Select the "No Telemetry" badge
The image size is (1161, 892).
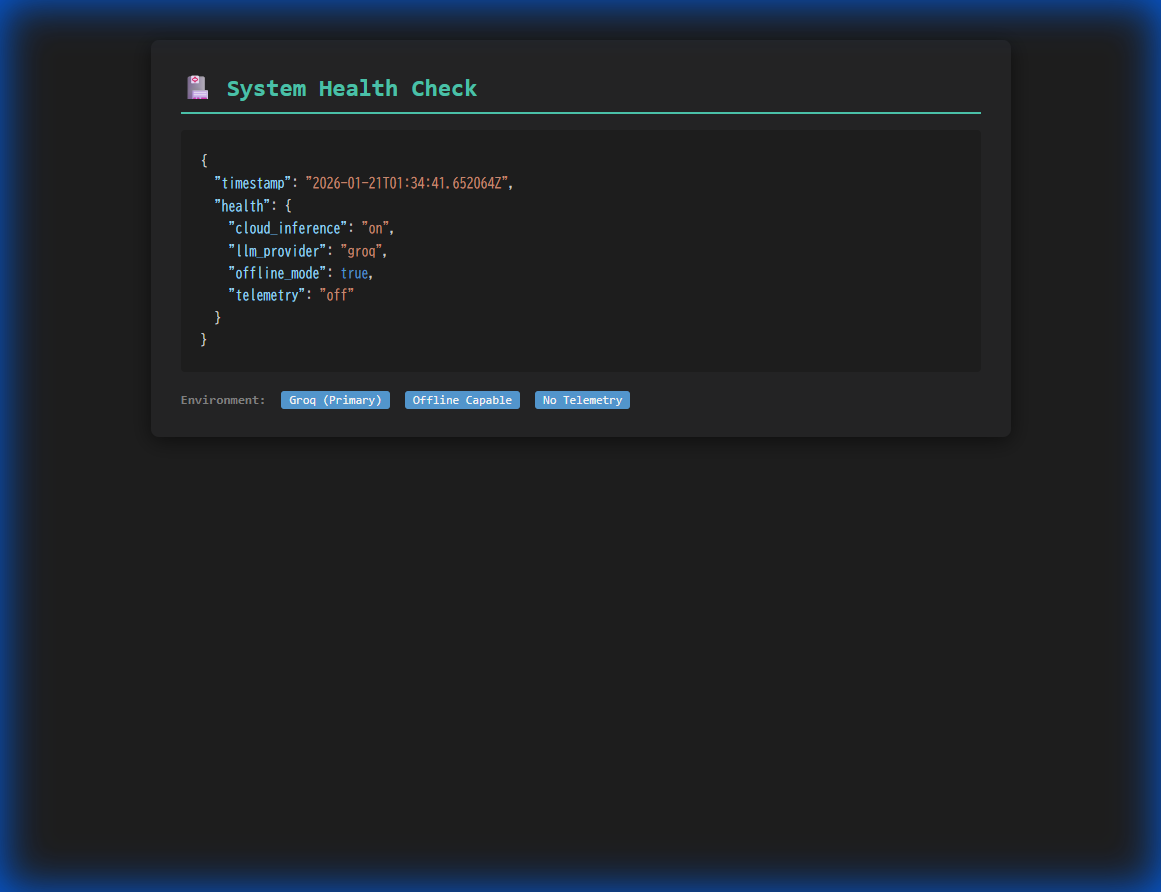point(582,399)
